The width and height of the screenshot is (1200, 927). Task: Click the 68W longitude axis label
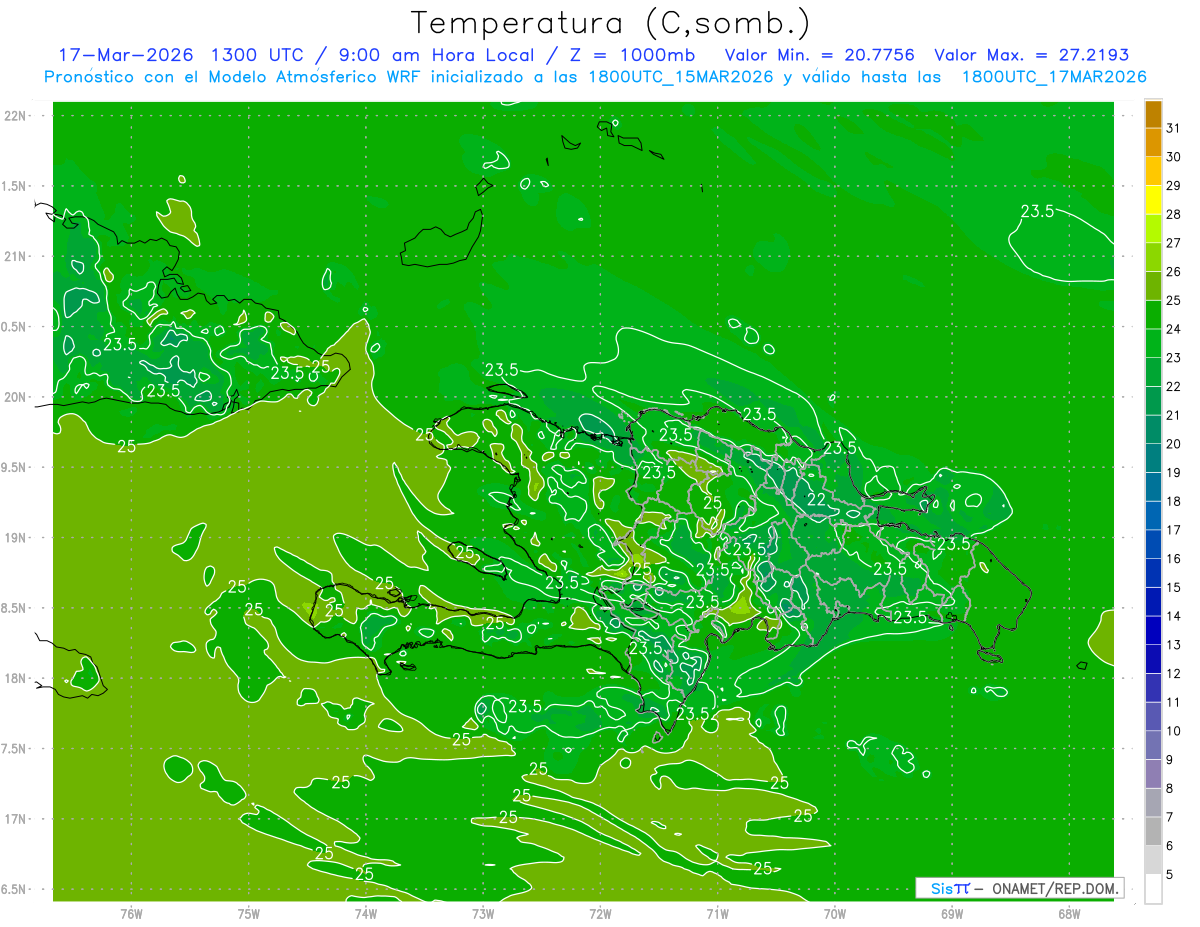[x=1069, y=914]
